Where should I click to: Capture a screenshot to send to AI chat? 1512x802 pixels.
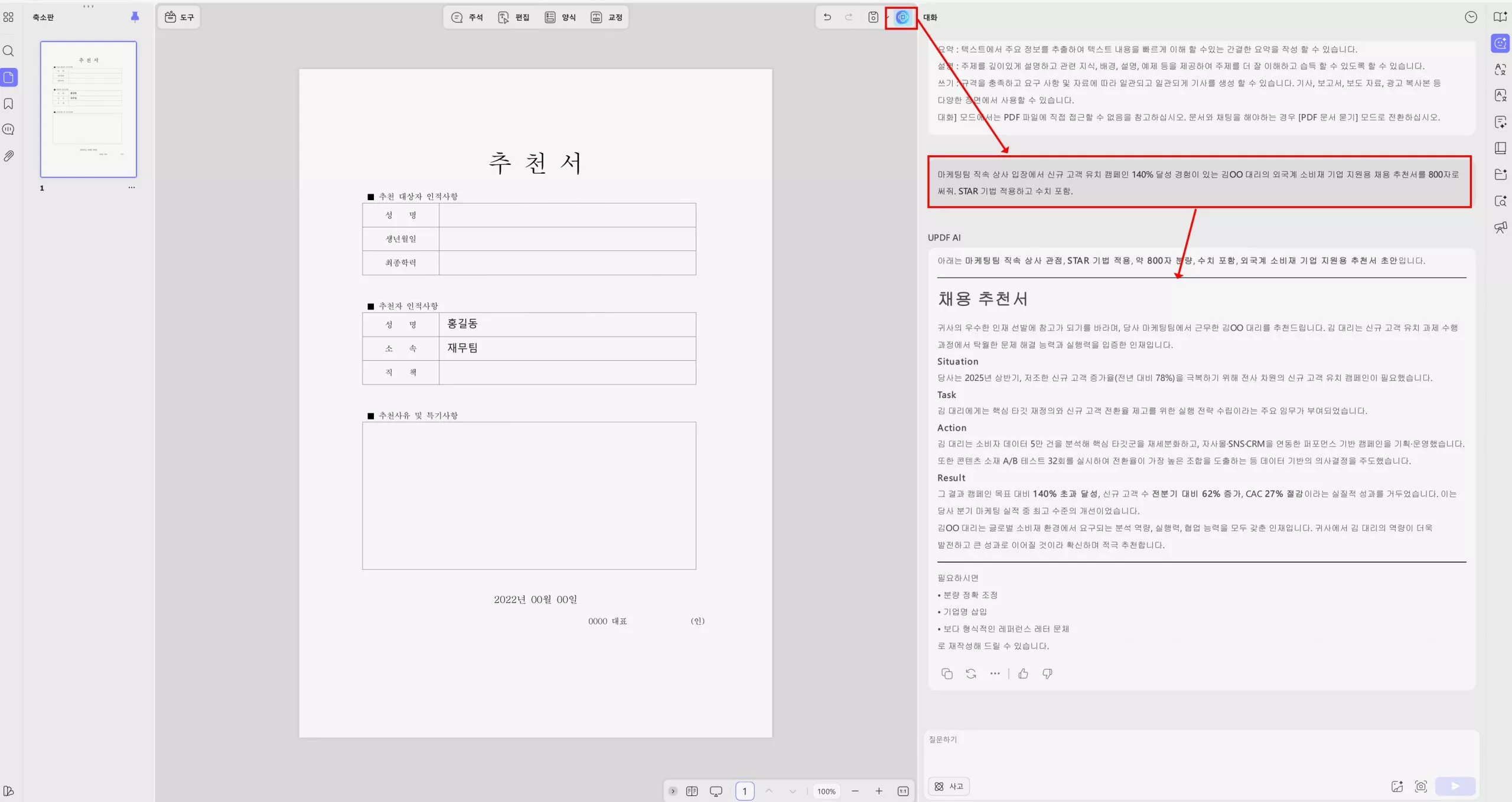click(x=1421, y=787)
